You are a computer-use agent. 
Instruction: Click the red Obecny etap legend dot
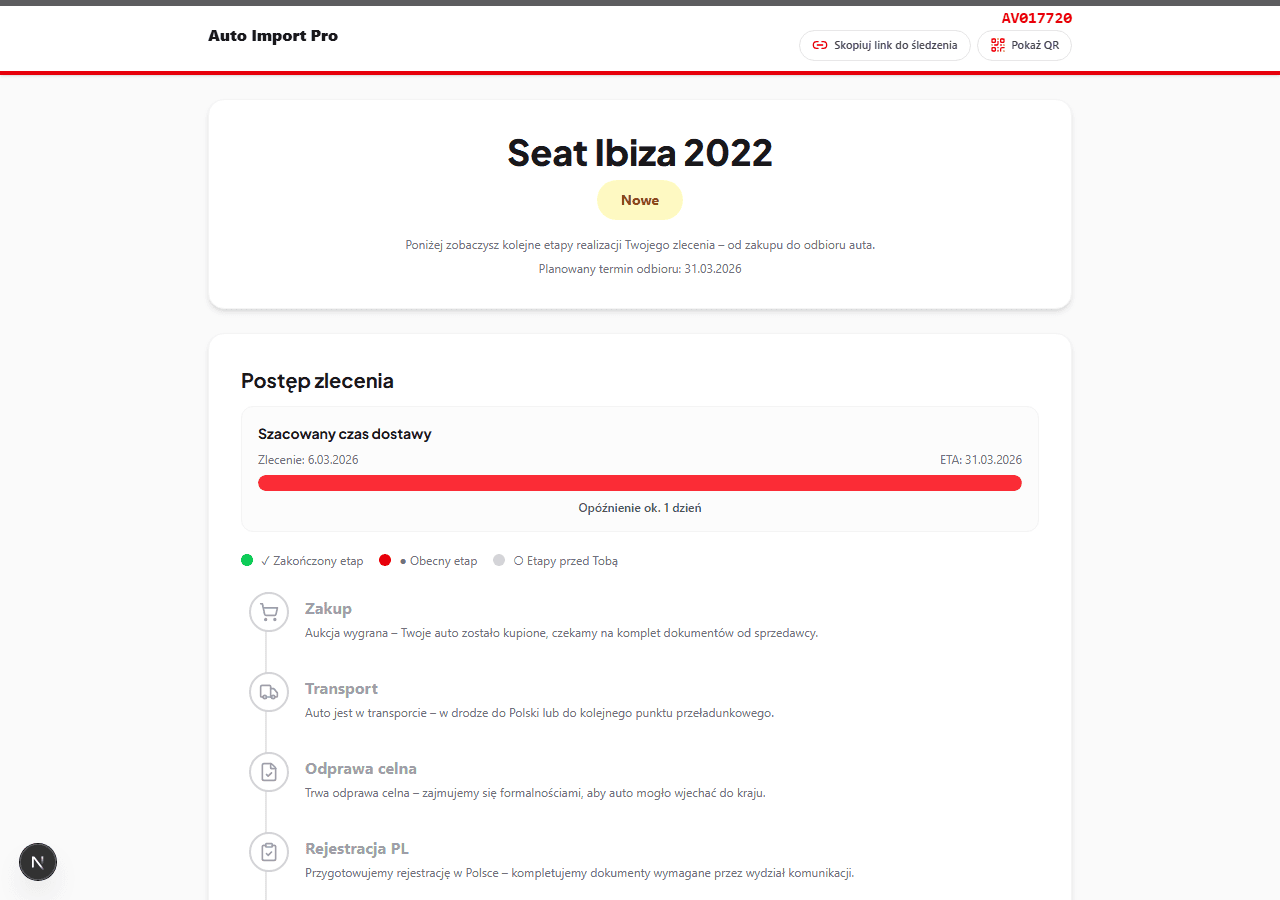pyautogui.click(x=385, y=560)
